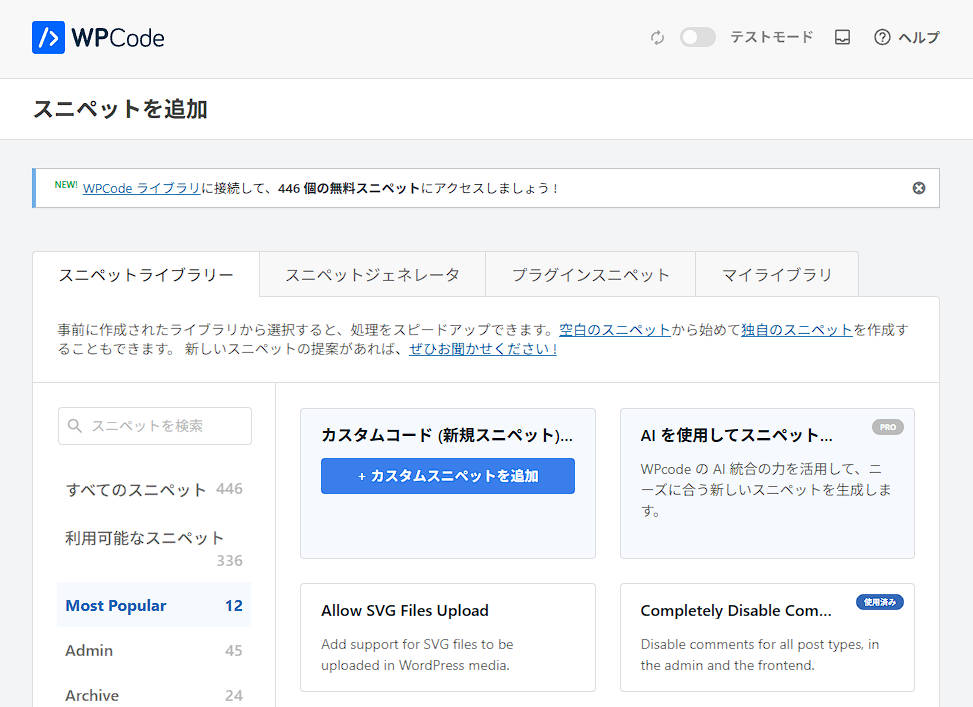Click + カスタムスニペットを追加 button
Viewport: 973px width, 707px height.
pyautogui.click(x=448, y=476)
